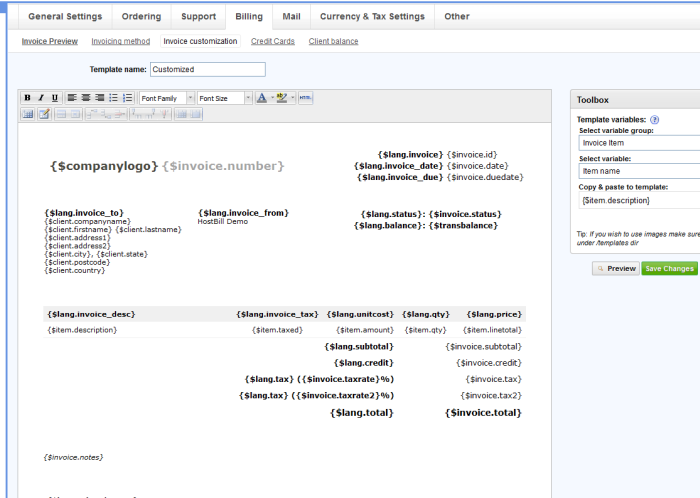Switch to the Mail tab
Image resolution: width=700 pixels, height=498 pixels.
(x=292, y=17)
